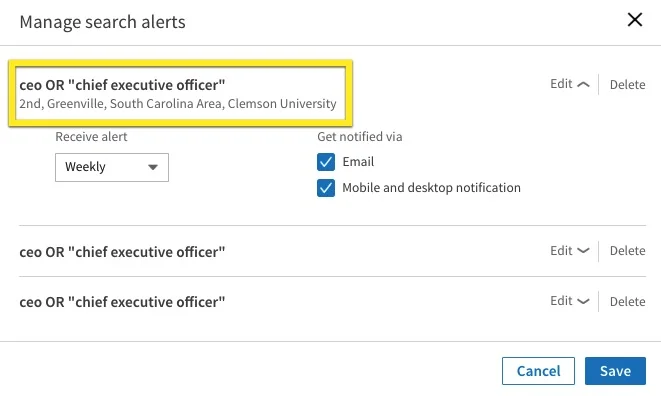661x396 pixels.
Task: Click the Clemson University filter description line
Action: pos(178,104)
